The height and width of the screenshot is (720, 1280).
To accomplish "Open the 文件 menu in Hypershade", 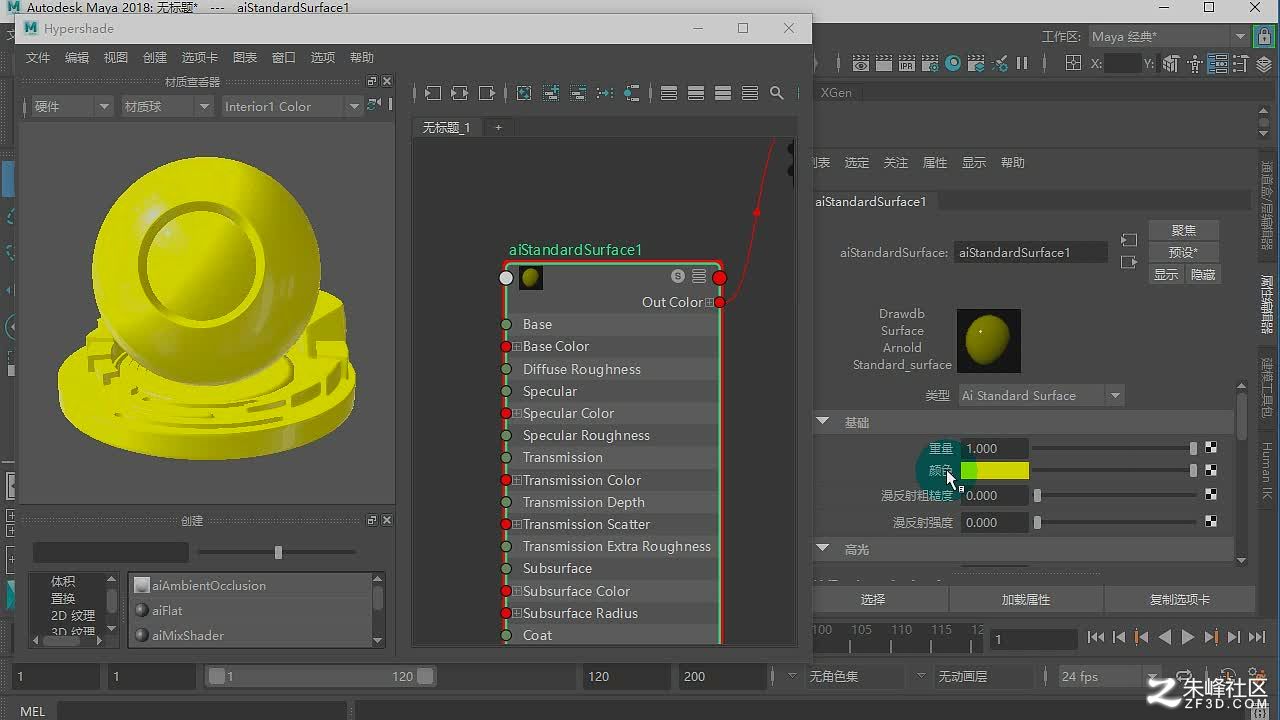I will tap(38, 58).
